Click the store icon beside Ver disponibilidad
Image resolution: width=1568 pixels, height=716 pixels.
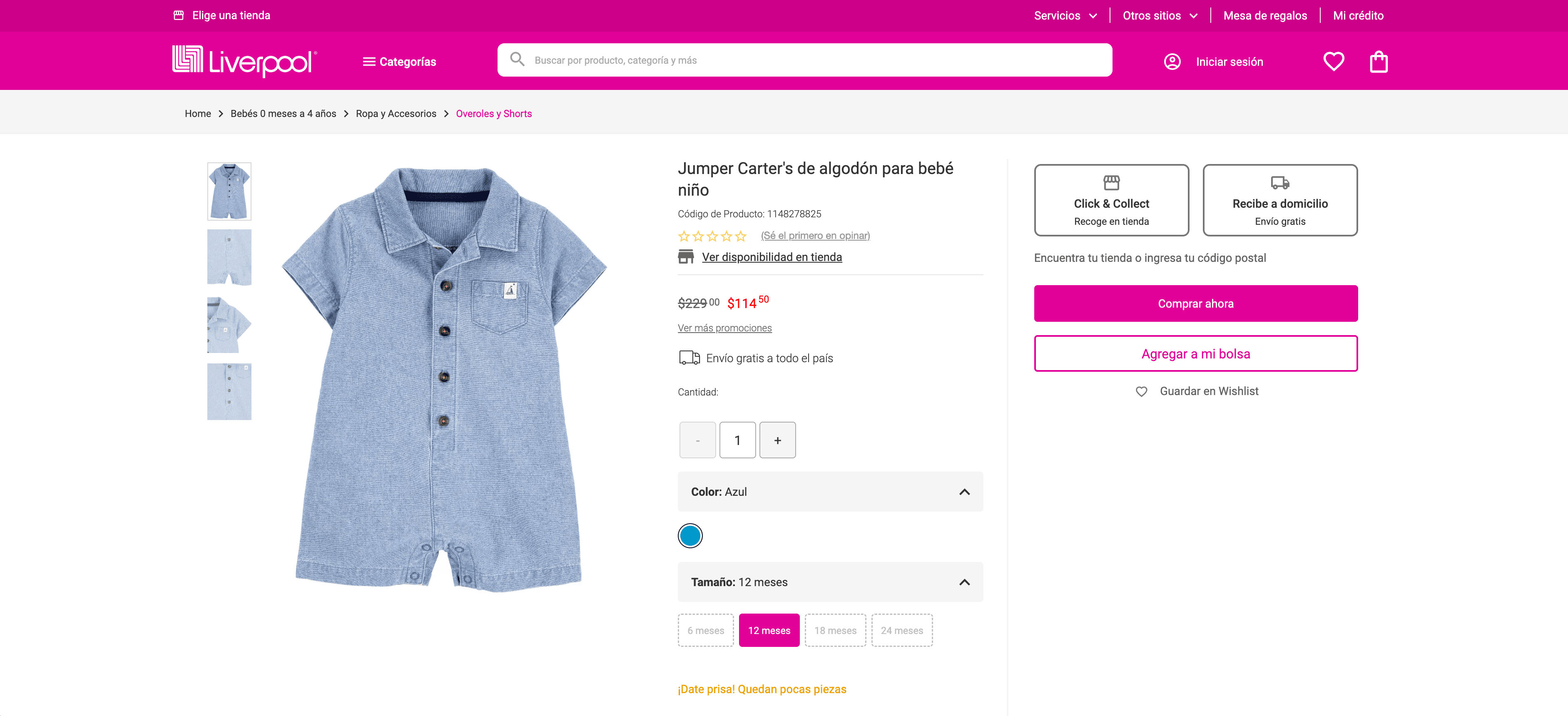[x=685, y=257]
